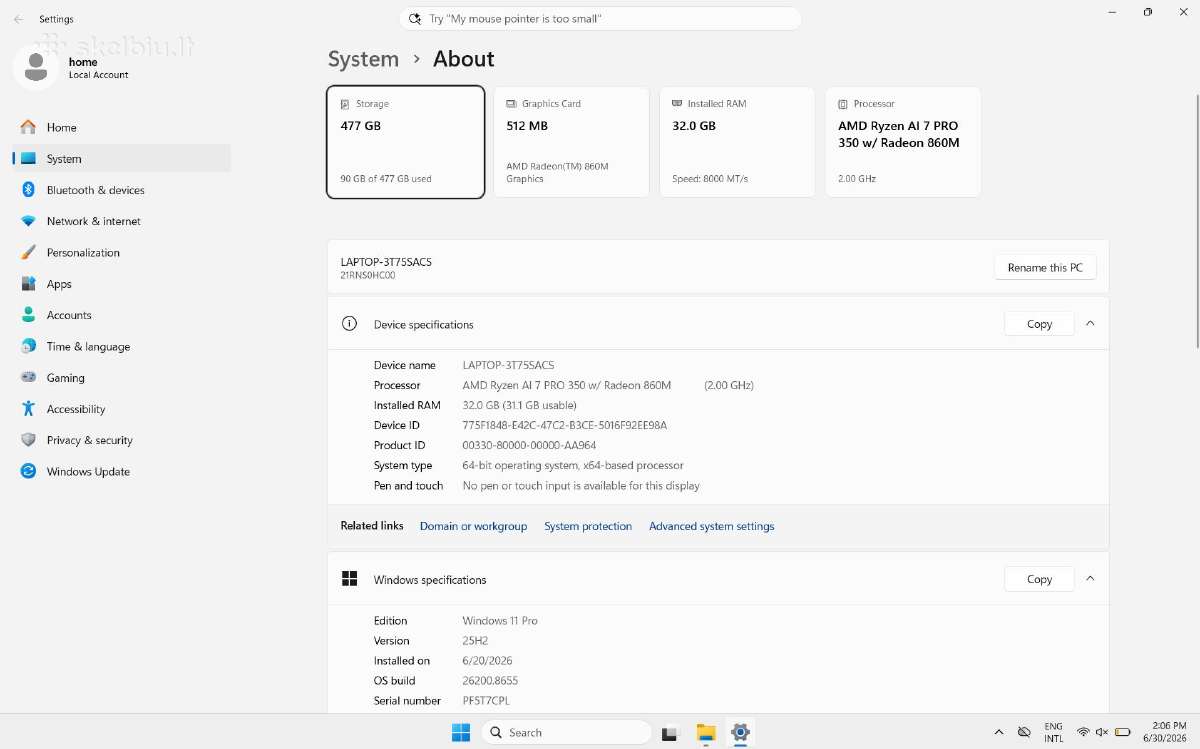
Task: Click the muted speaker tray icon
Action: coord(1102,732)
